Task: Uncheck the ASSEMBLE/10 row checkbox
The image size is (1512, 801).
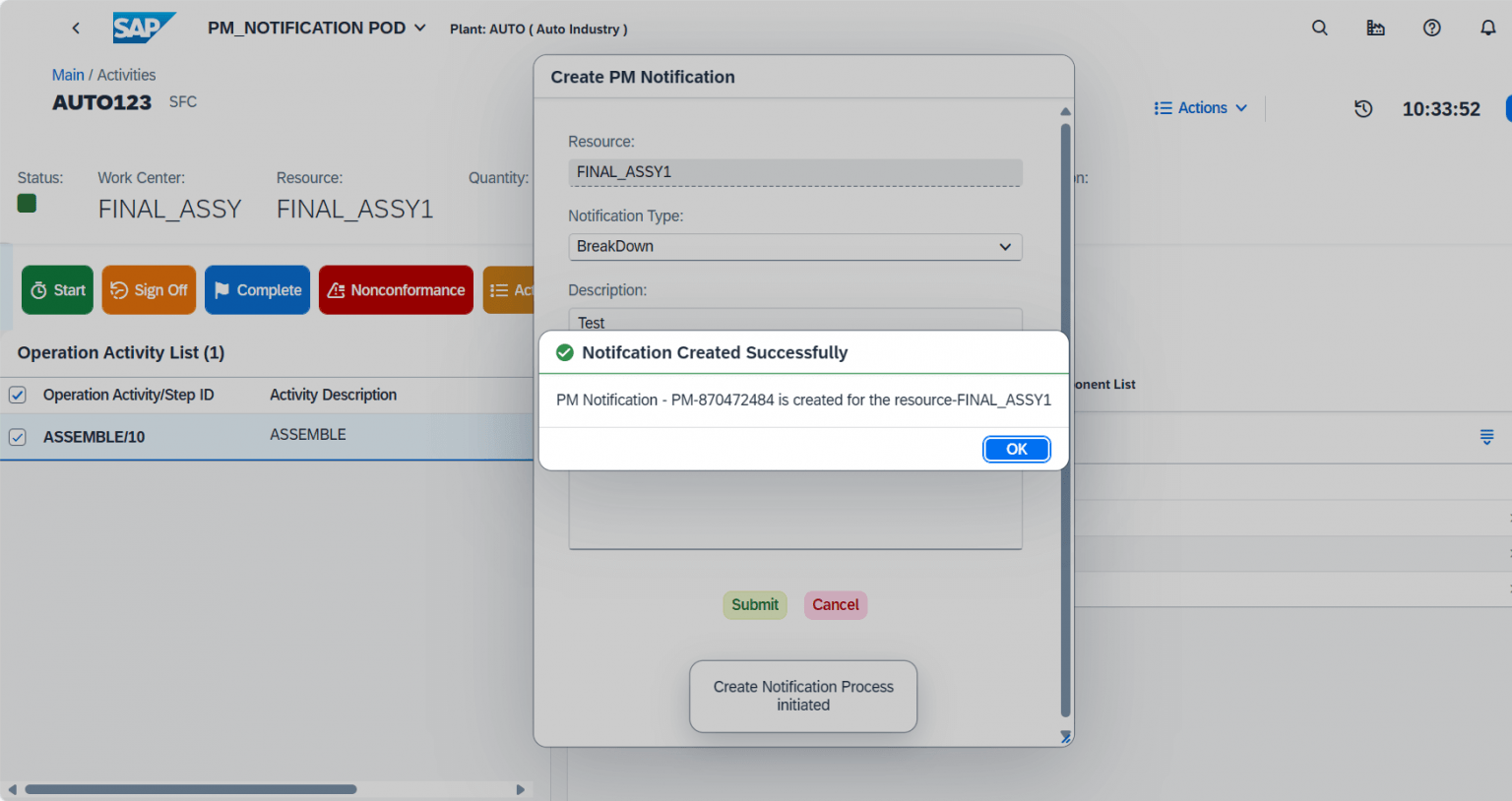Action: click(x=17, y=437)
